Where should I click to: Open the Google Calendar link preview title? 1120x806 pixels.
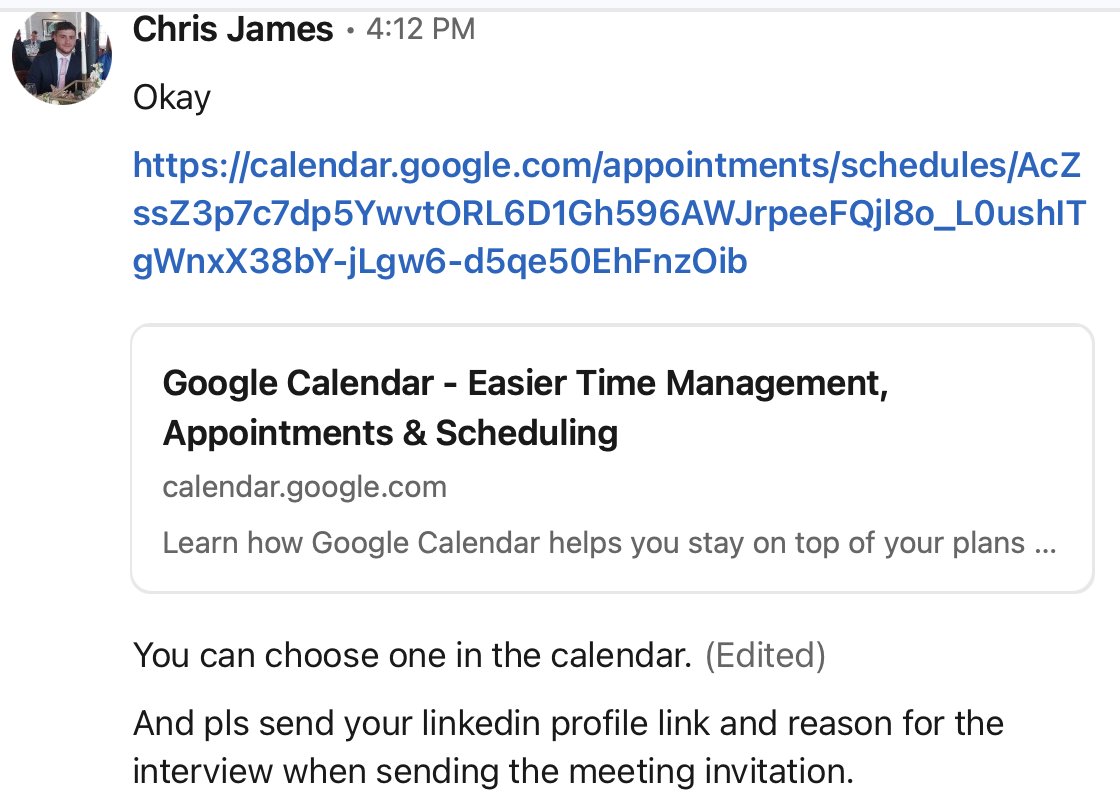pyautogui.click(x=525, y=383)
